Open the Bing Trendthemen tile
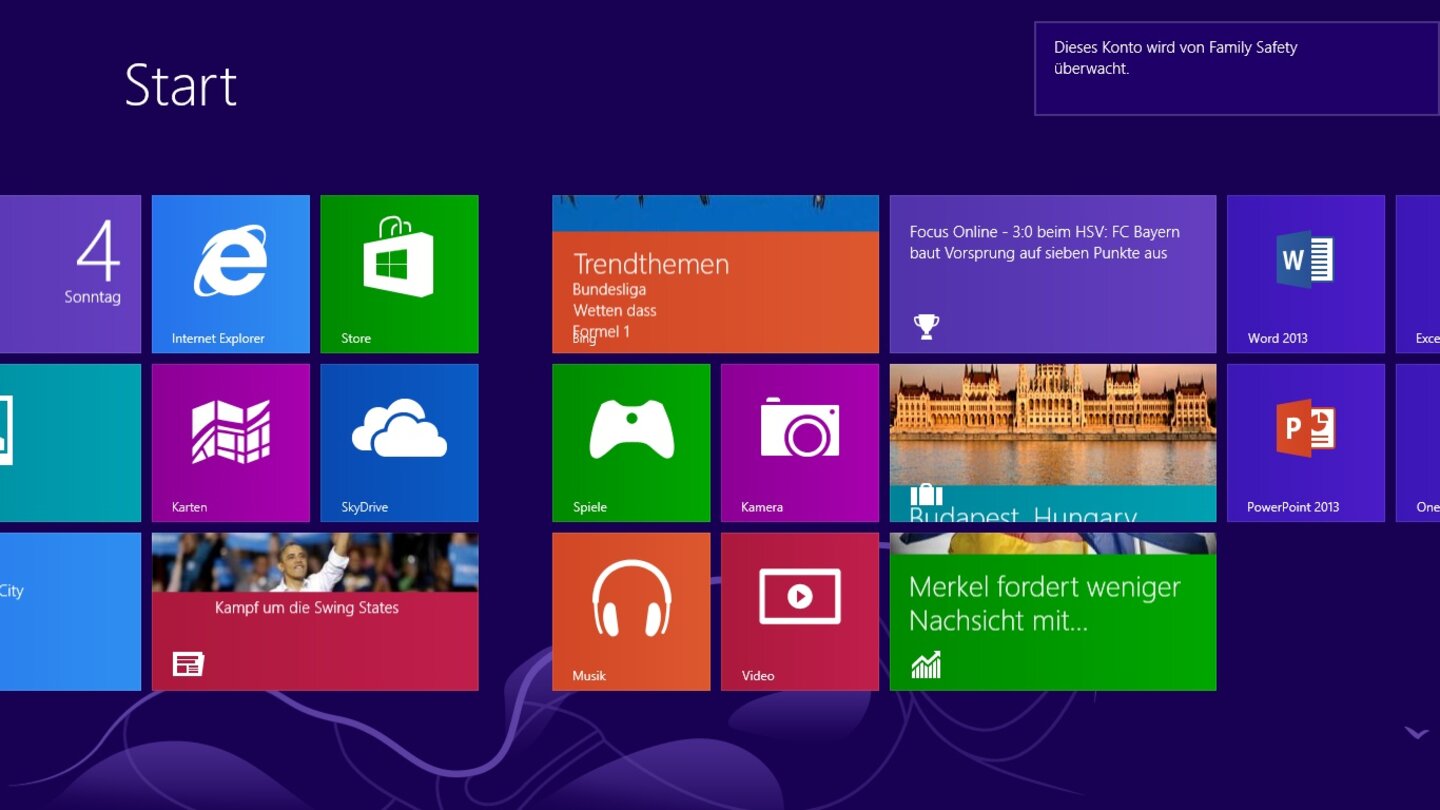Screen dimensions: 1440x810 click(716, 274)
